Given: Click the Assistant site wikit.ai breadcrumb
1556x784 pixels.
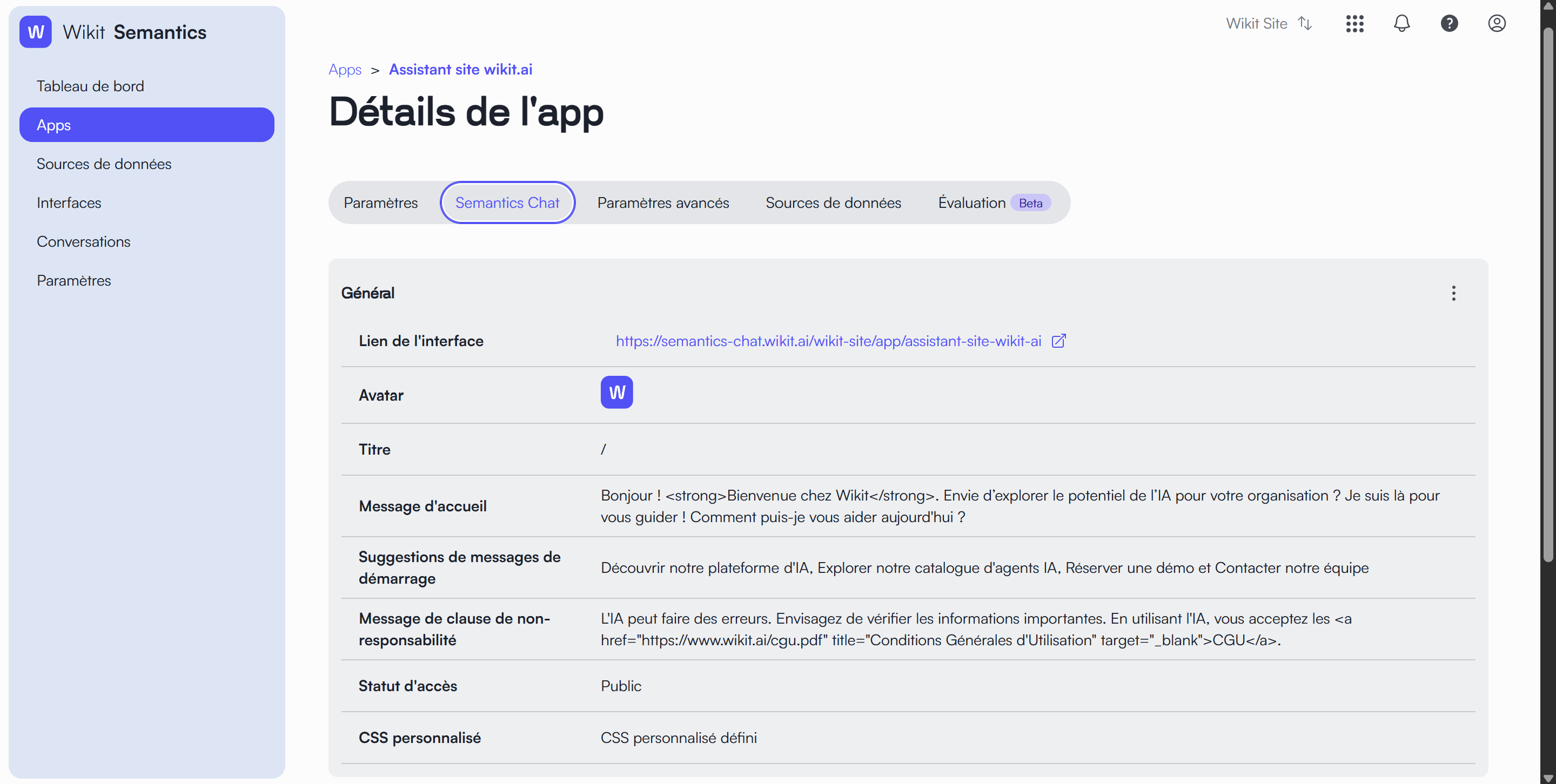Looking at the screenshot, I should [x=461, y=70].
